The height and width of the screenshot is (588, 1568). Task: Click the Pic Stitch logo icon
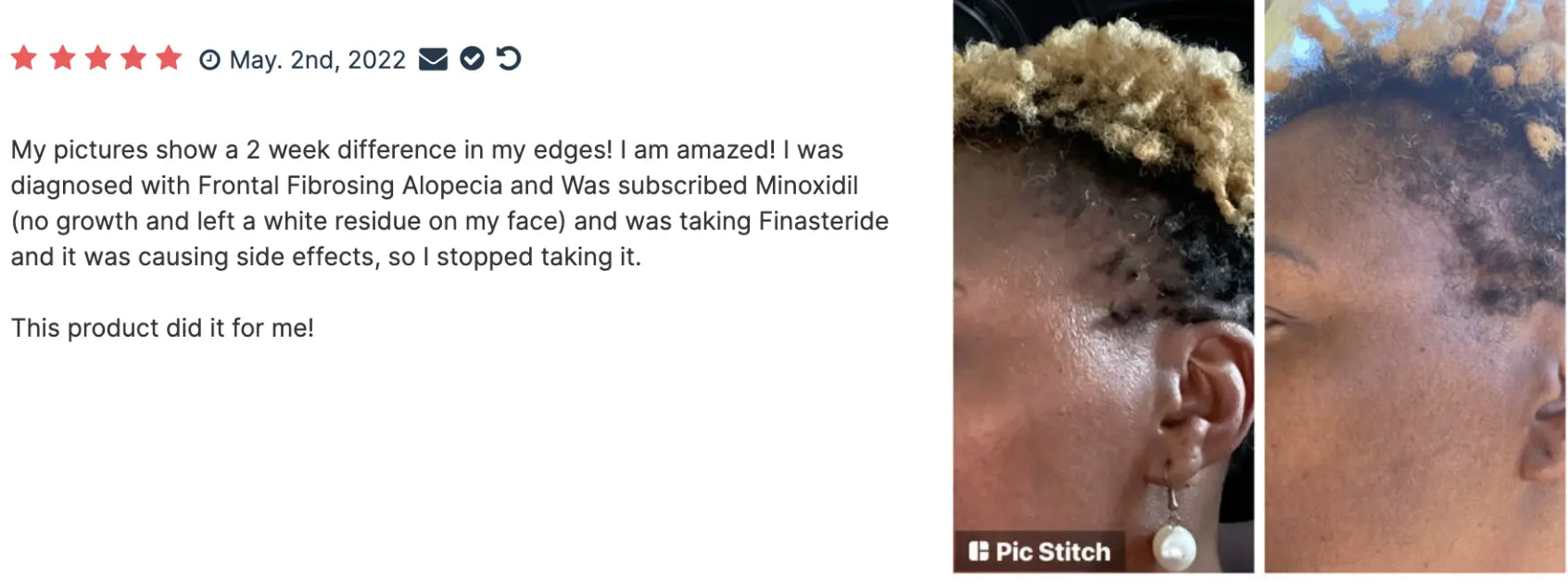pos(979,552)
